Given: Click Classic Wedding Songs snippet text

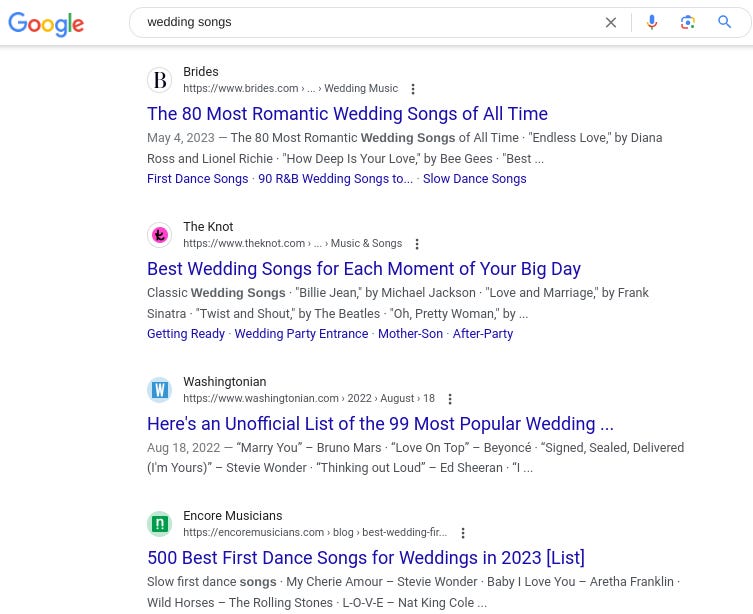Looking at the screenshot, I should (x=216, y=293).
